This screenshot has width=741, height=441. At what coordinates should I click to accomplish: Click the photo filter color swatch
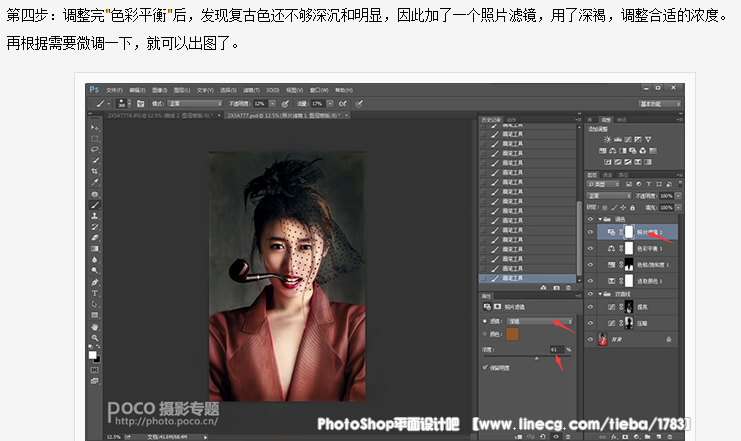pyautogui.click(x=512, y=334)
